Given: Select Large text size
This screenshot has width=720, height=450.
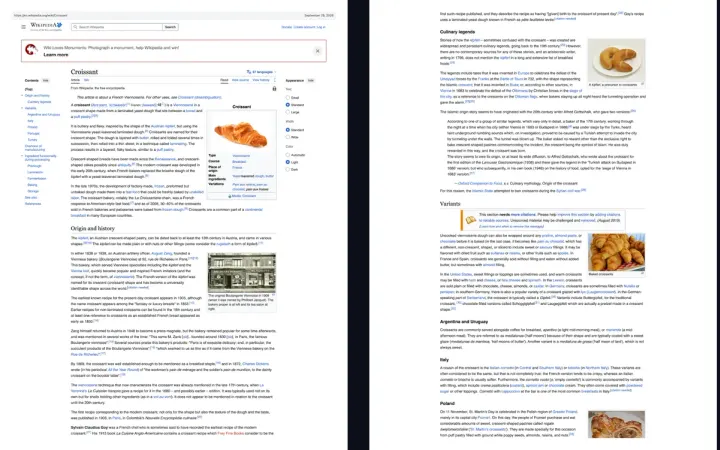Looking at the screenshot, I should coord(287,112).
